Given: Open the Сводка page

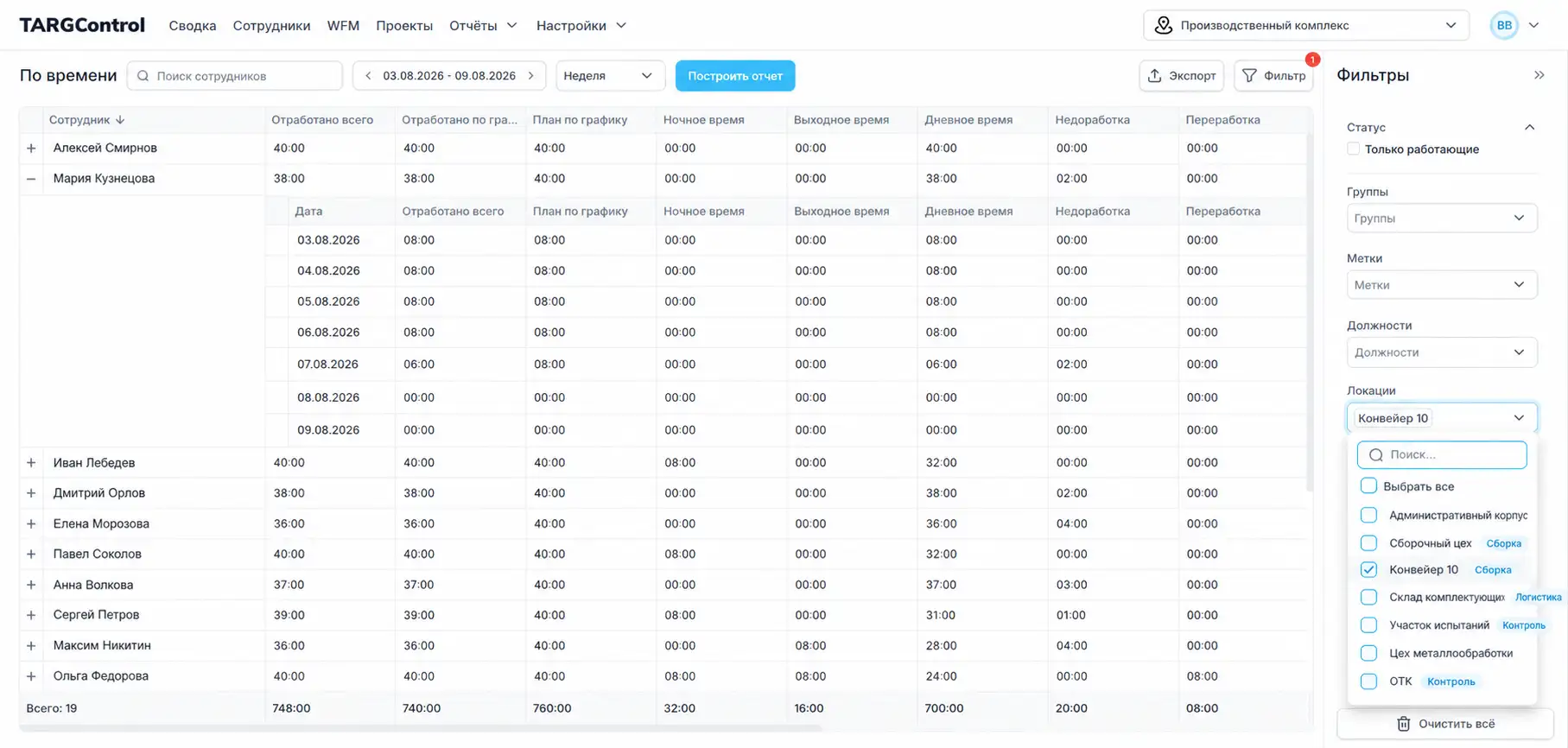Looking at the screenshot, I should pos(193,25).
